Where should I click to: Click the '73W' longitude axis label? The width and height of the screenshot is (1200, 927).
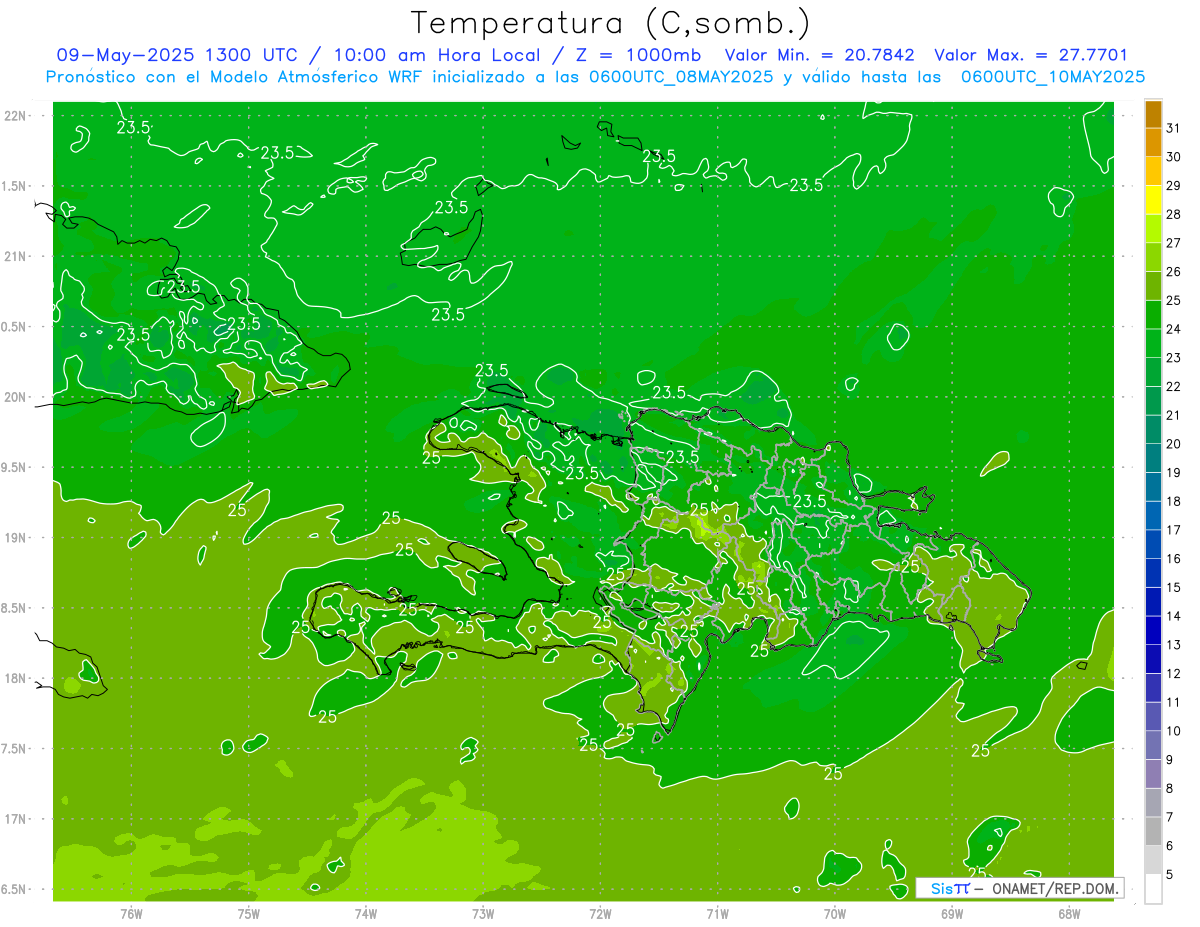(483, 914)
